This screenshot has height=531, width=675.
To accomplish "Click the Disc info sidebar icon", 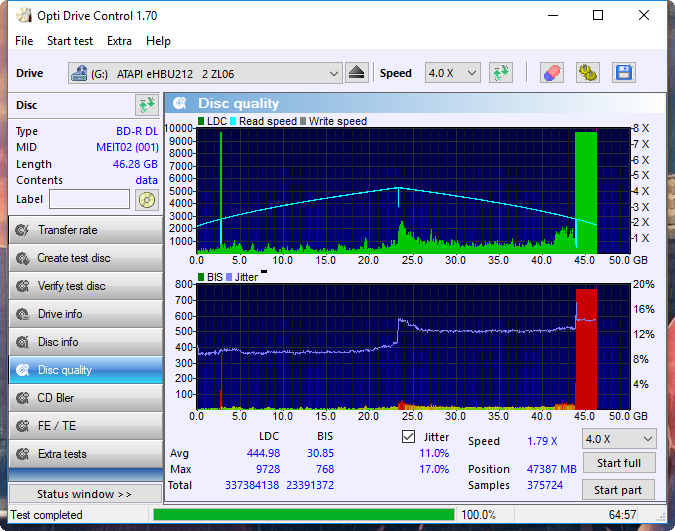I will tap(22, 342).
